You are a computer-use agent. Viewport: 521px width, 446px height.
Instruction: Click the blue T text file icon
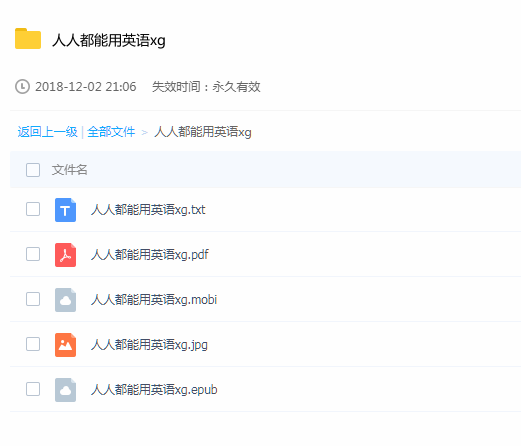(x=65, y=210)
